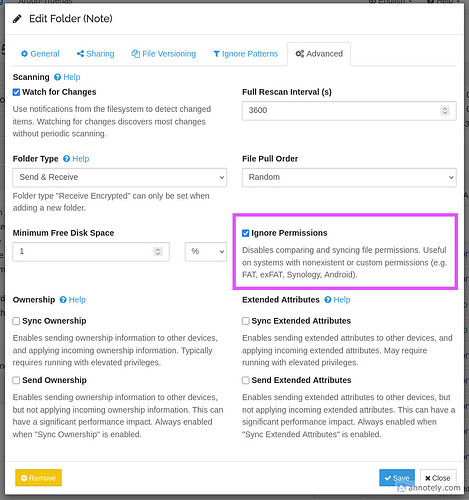
Task: Click the Full Rescan Interval stepper arrows
Action: (x=445, y=111)
